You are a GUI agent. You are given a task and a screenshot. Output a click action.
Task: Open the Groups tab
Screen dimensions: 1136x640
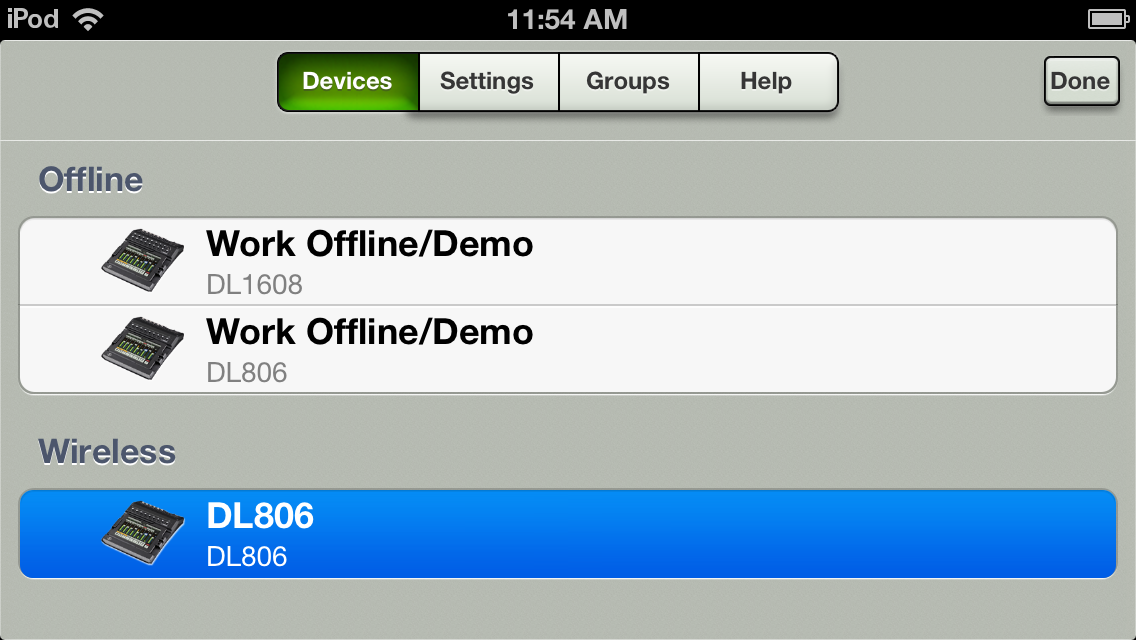[x=628, y=81]
